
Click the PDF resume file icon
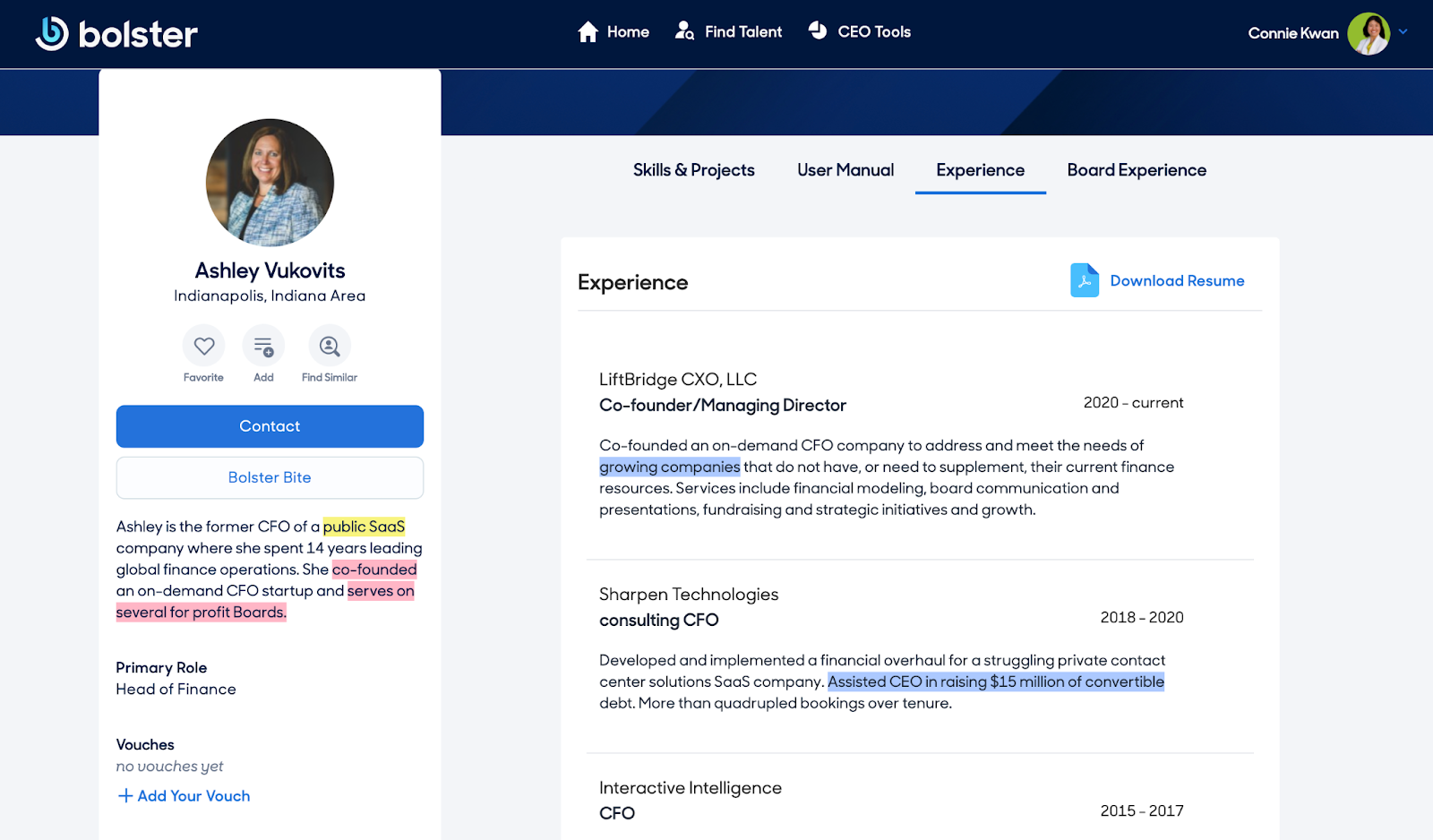(x=1085, y=280)
